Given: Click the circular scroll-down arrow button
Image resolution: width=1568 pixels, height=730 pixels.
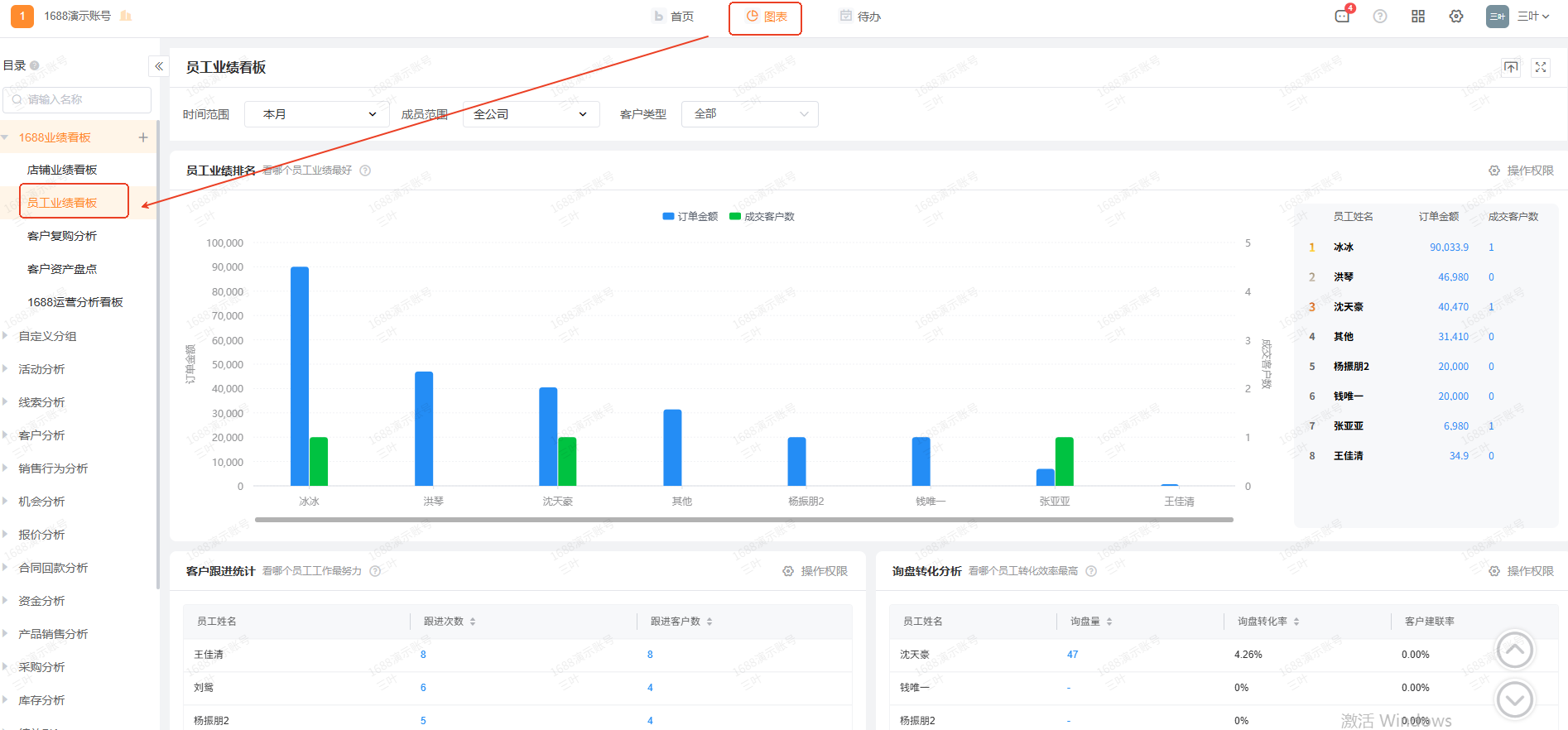Looking at the screenshot, I should 1515,700.
